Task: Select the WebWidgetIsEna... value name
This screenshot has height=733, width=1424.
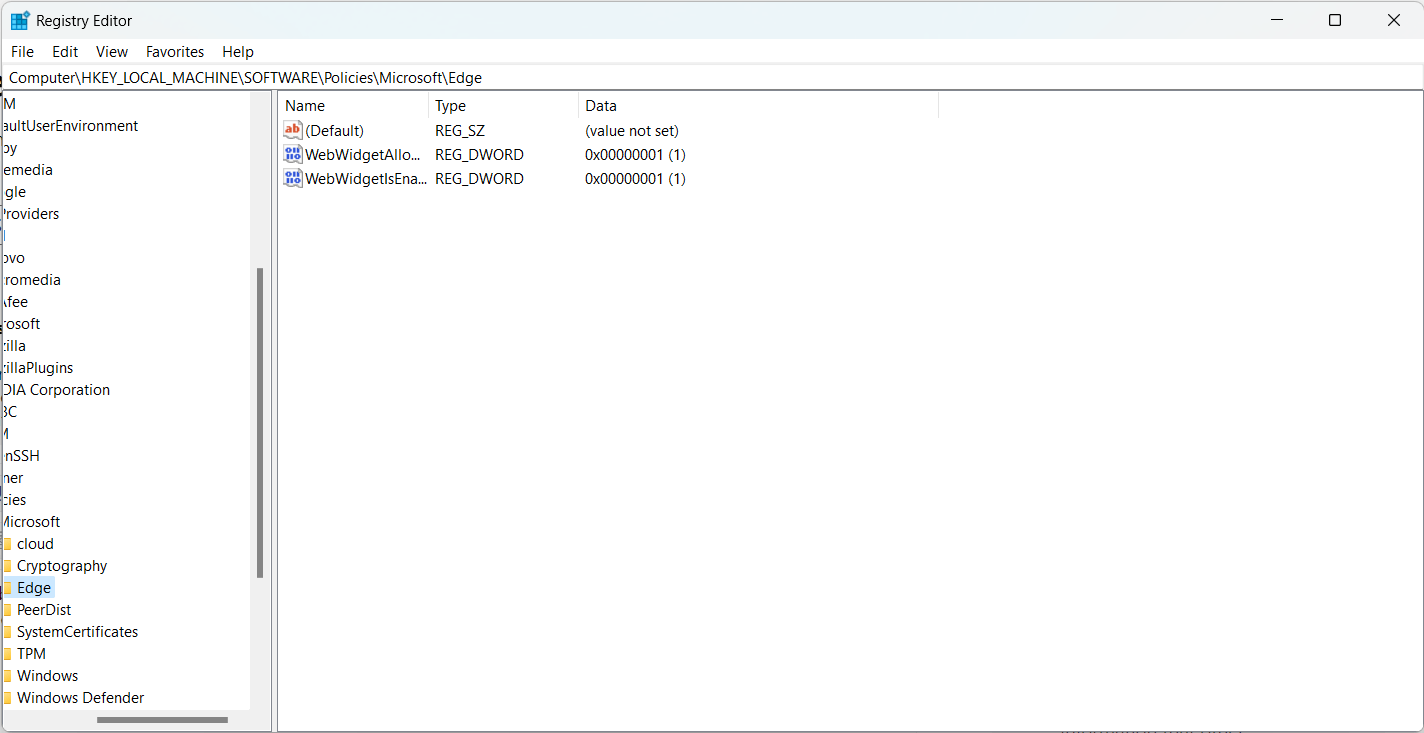Action: coord(366,179)
